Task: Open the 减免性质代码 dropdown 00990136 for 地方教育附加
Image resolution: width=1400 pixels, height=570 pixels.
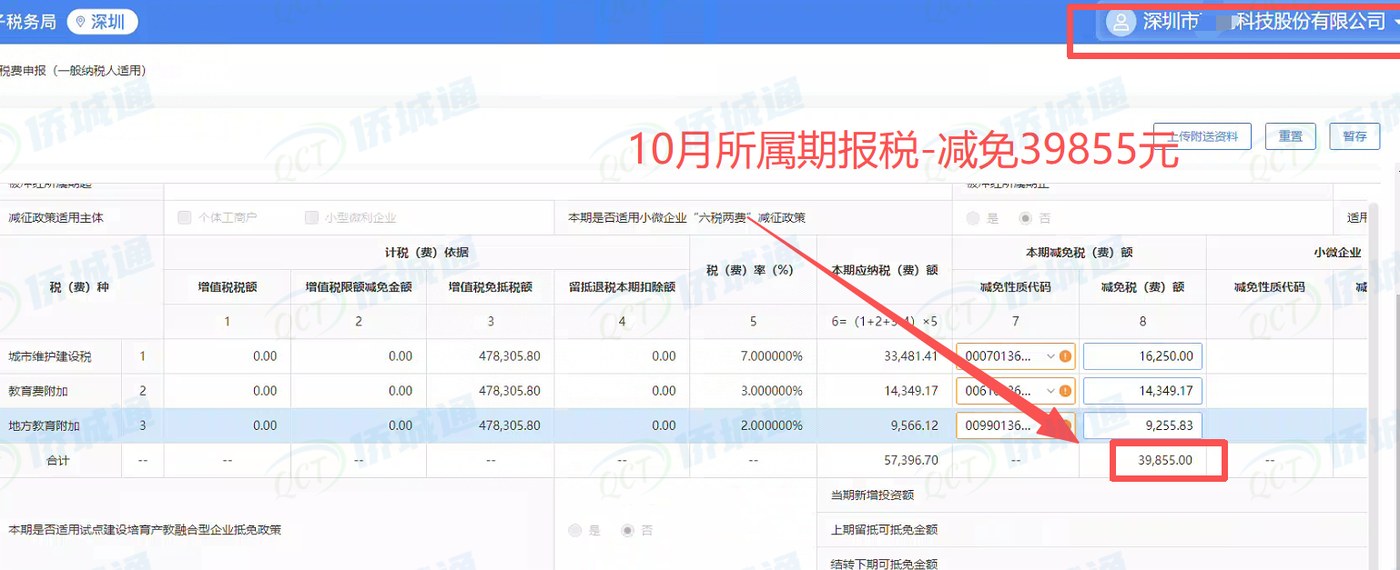Action: click(1015, 426)
